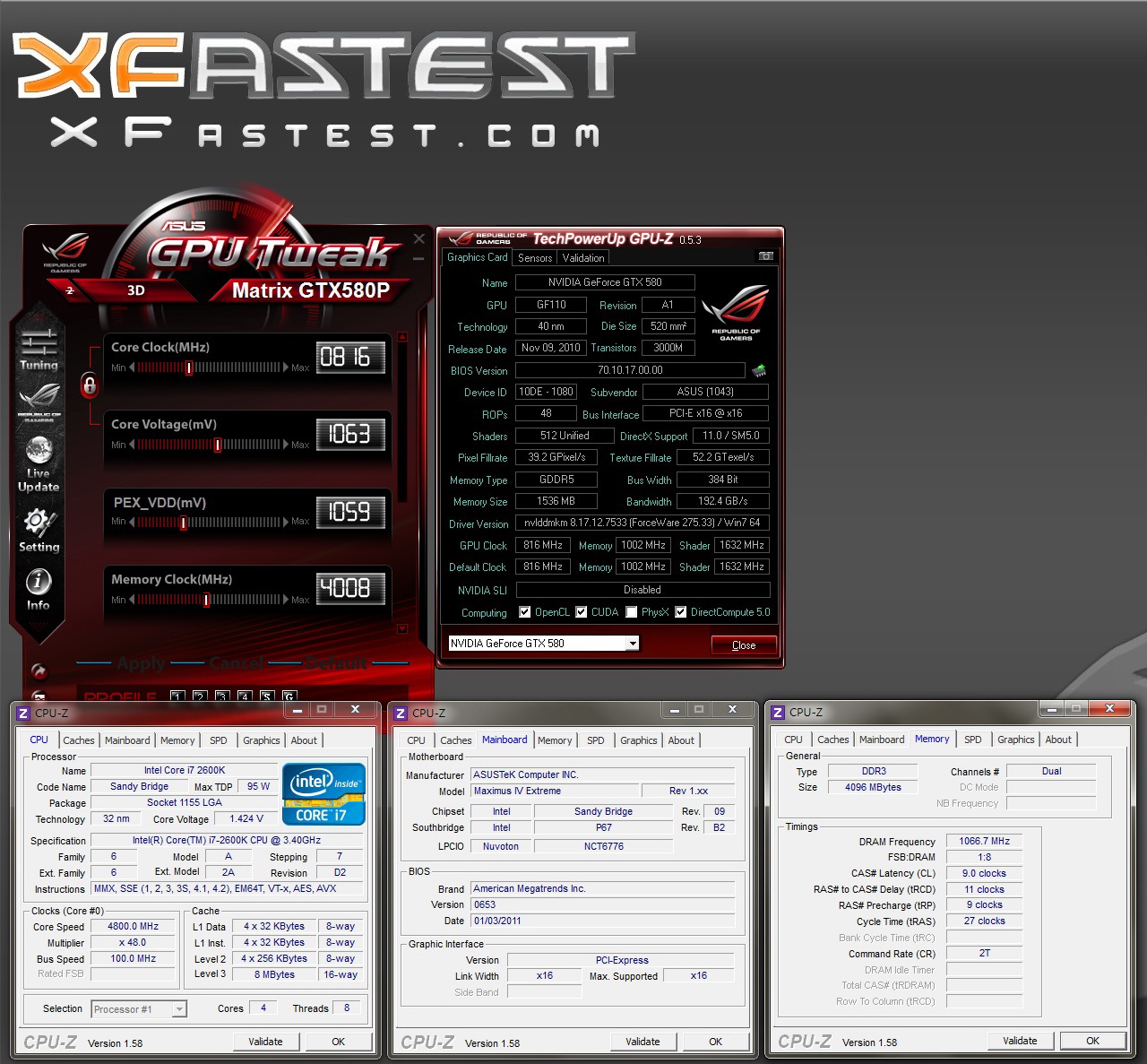Click the BIOS save chip icon

pos(759,370)
